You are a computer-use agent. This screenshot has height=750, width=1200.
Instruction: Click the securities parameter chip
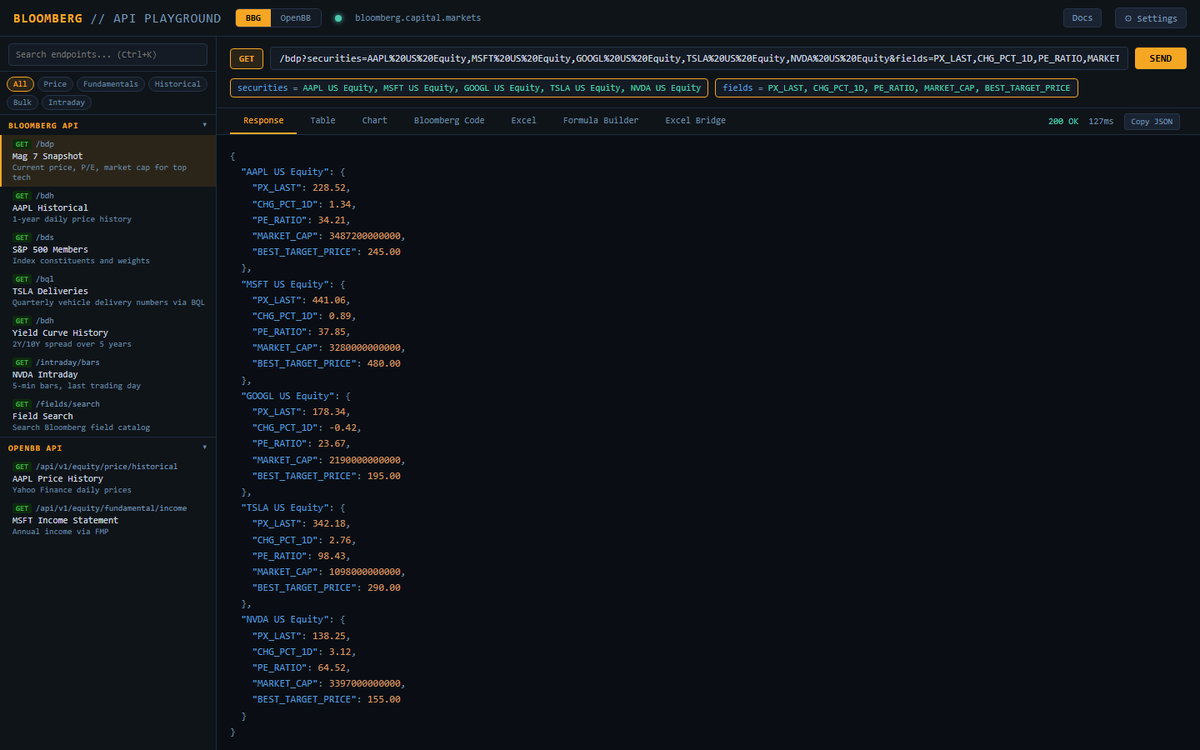pos(469,88)
